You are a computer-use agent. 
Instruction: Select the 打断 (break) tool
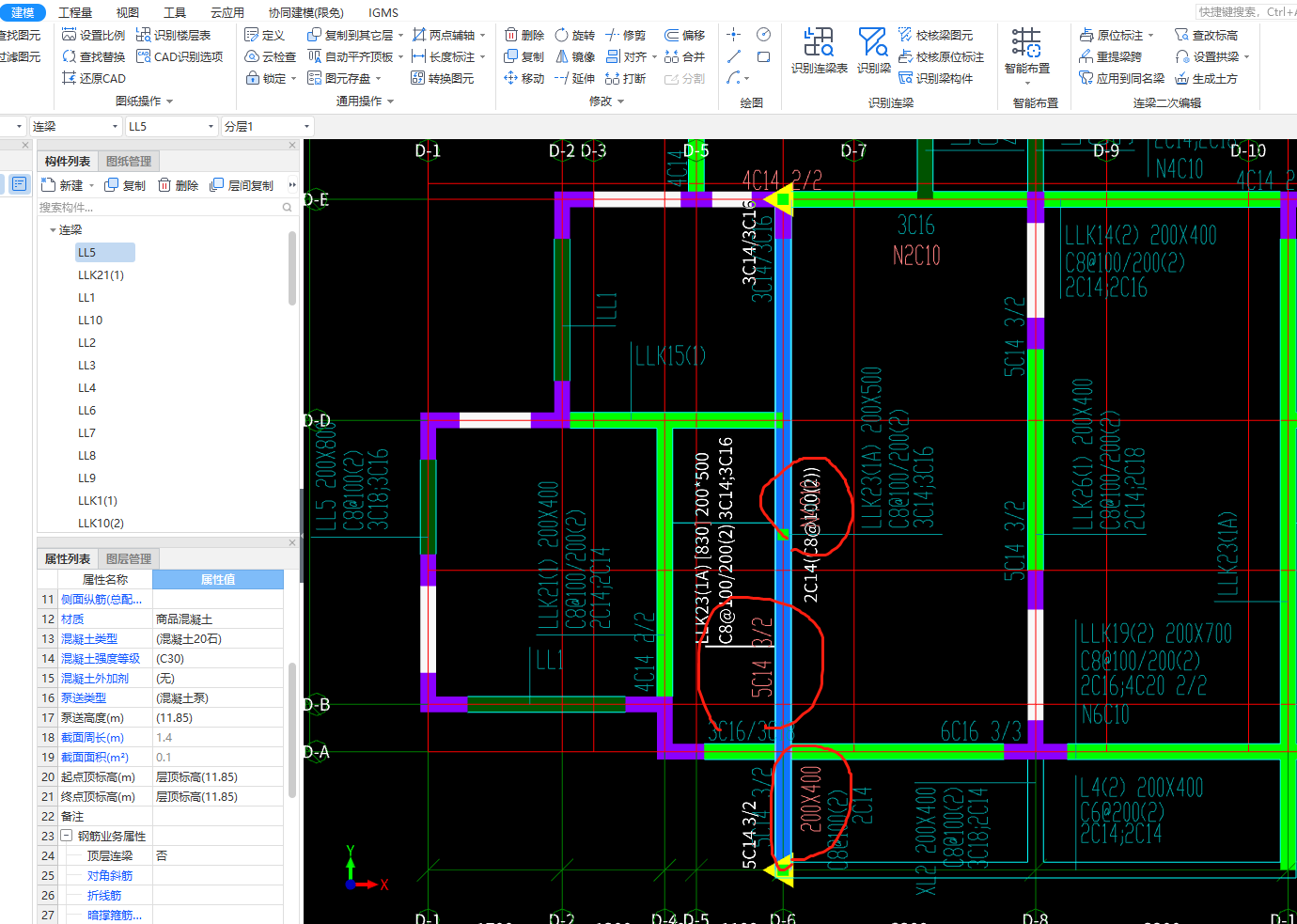pyautogui.click(x=625, y=78)
